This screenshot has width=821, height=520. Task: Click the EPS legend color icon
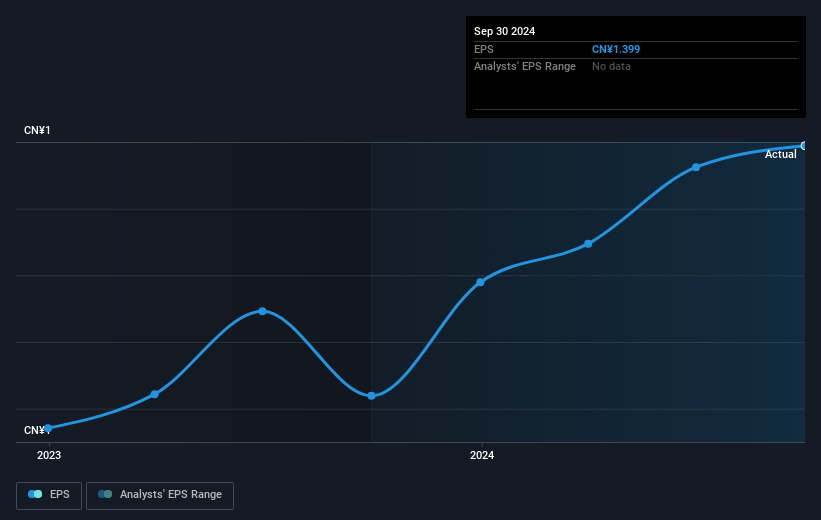point(35,494)
